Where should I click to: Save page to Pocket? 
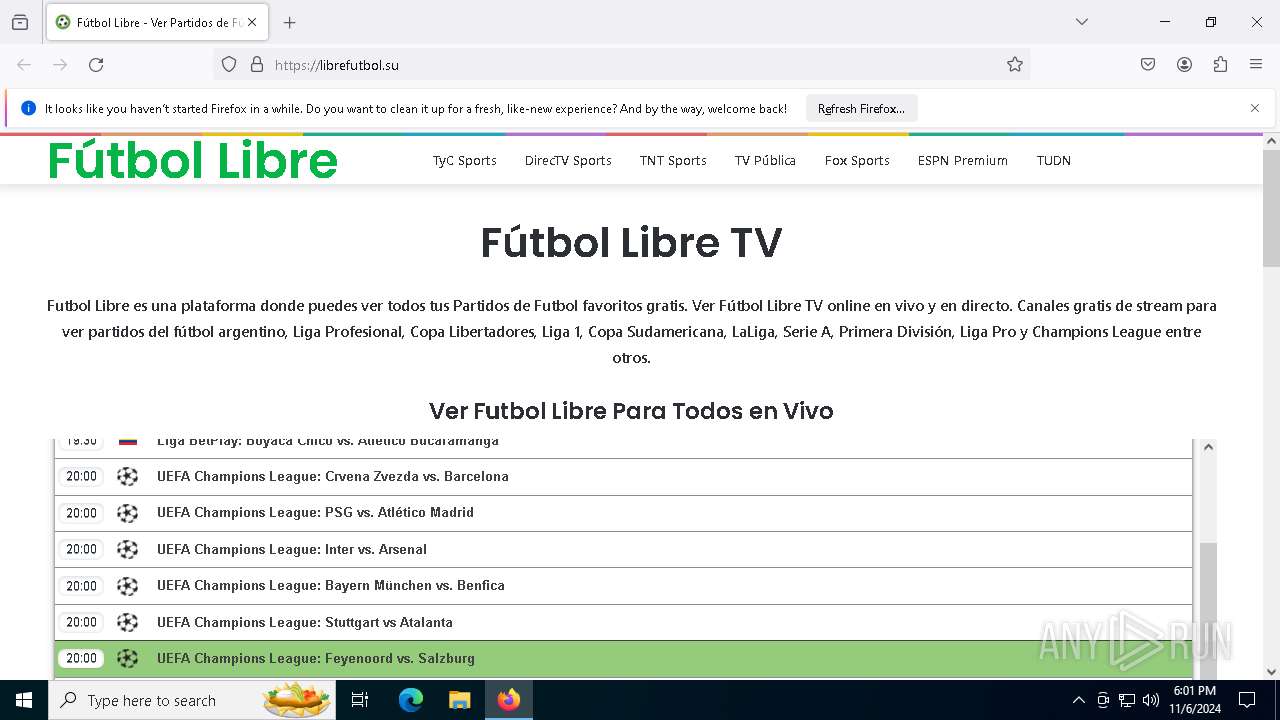[x=1148, y=64]
